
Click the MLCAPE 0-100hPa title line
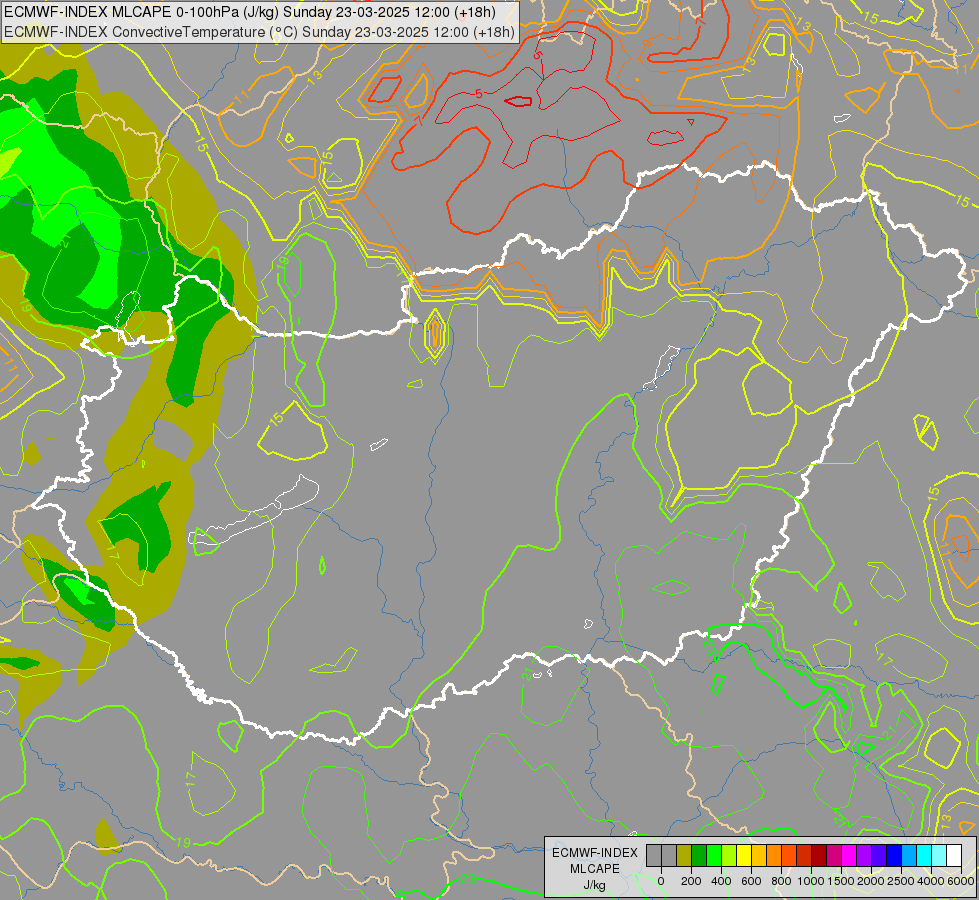pyautogui.click(x=250, y=12)
